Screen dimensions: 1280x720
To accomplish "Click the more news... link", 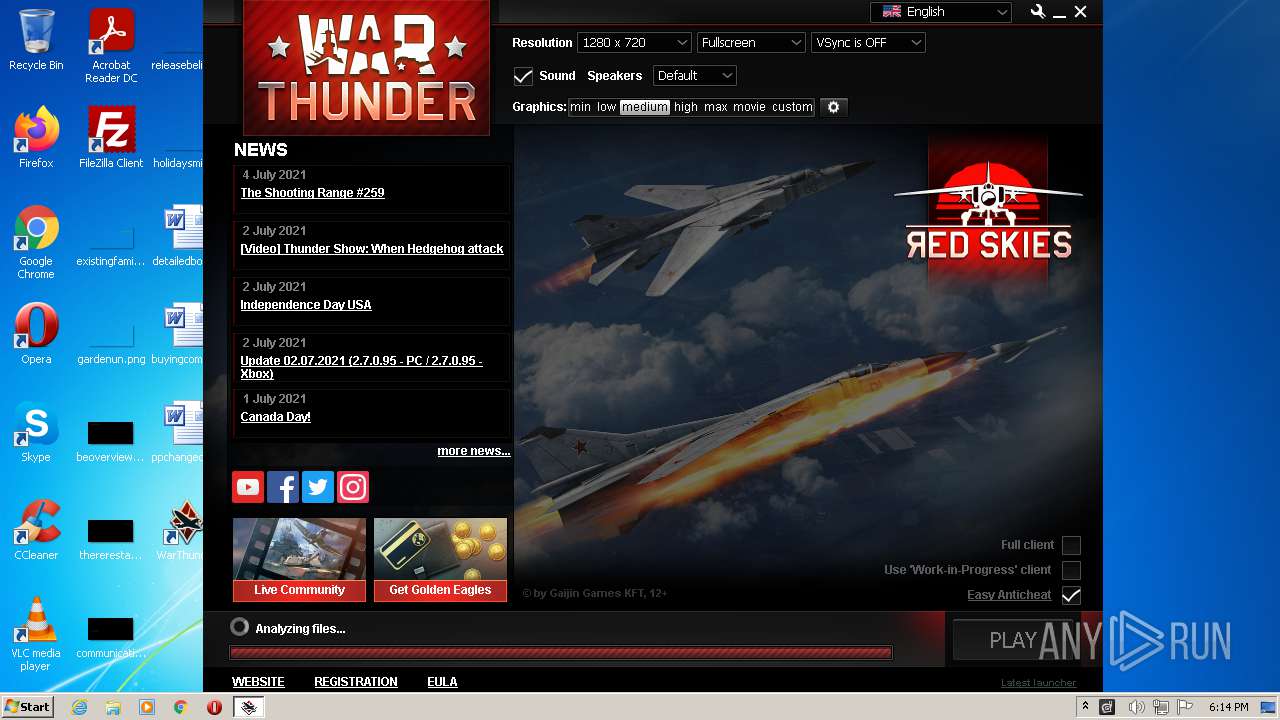I will coord(474,451).
